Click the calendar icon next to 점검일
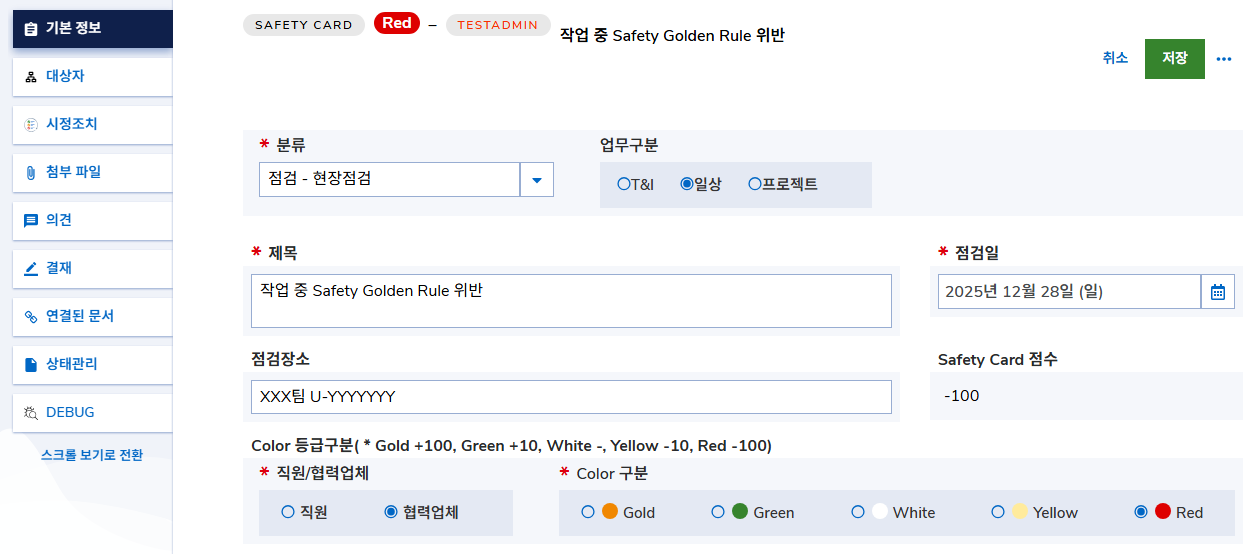Image resolution: width=1258 pixels, height=554 pixels. tap(1217, 292)
